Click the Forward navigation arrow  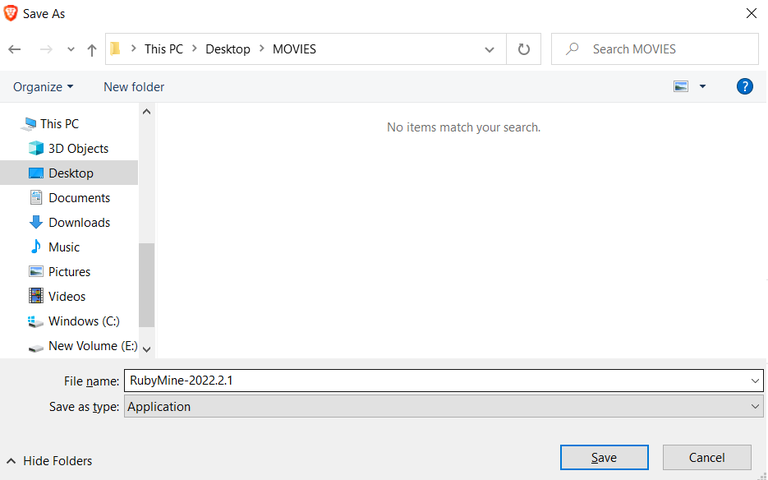tap(46, 49)
